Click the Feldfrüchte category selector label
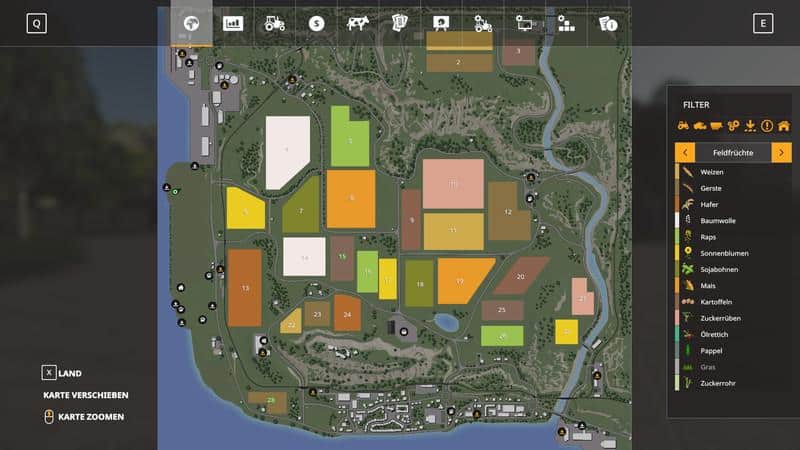The width and height of the screenshot is (800, 450). pyautogui.click(x=733, y=152)
